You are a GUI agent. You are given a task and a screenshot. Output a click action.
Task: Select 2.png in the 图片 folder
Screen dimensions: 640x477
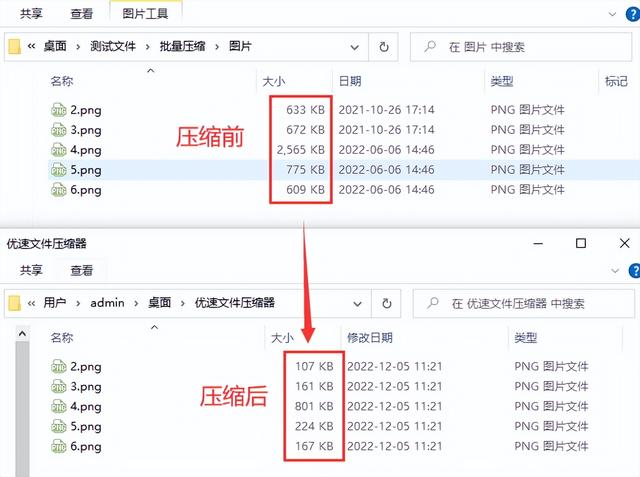(86, 110)
